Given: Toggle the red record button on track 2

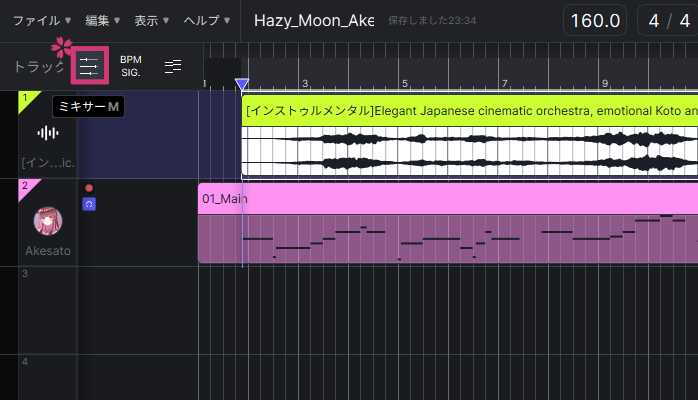Looking at the screenshot, I should click(89, 188).
